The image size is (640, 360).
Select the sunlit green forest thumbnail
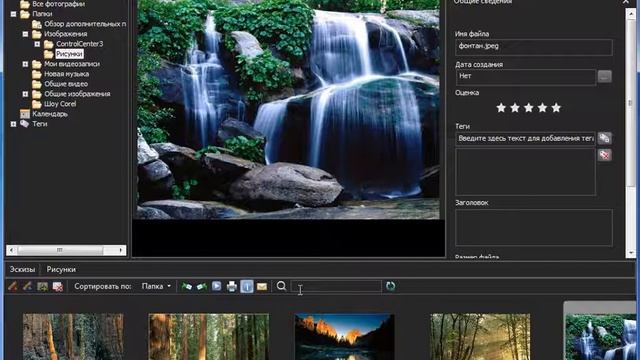click(x=480, y=337)
